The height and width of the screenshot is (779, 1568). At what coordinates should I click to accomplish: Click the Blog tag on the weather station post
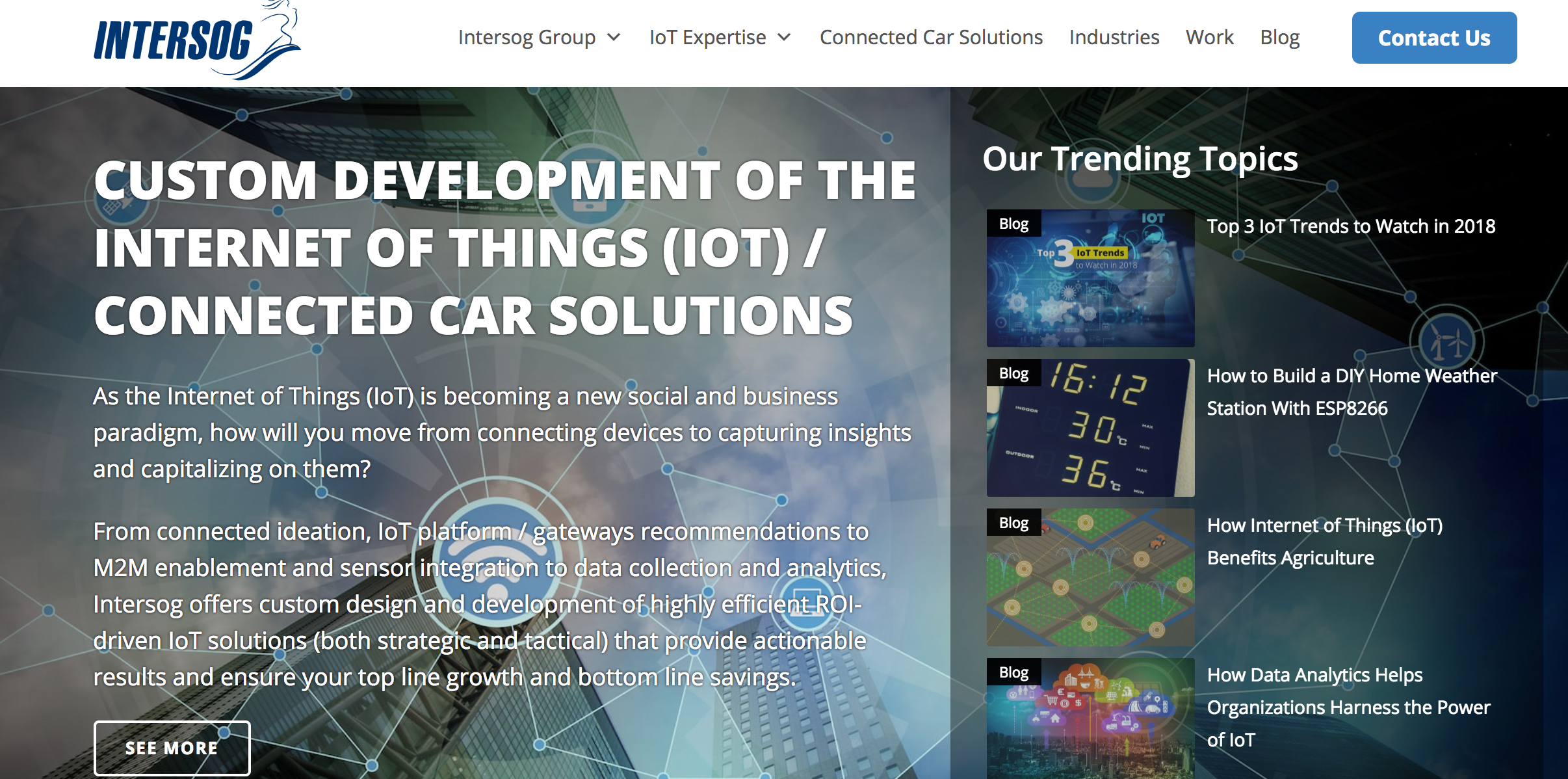(1013, 373)
